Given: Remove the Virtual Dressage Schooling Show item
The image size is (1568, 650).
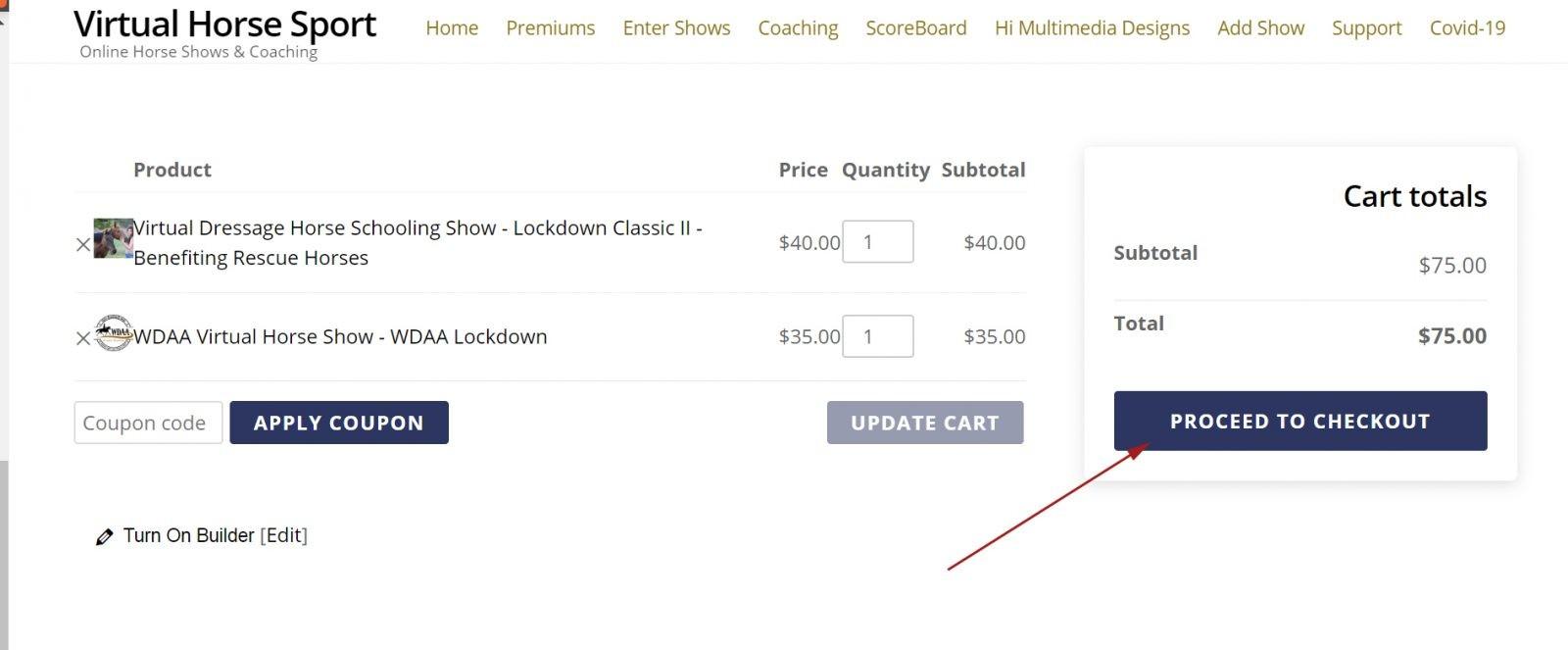Looking at the screenshot, I should [x=83, y=245].
